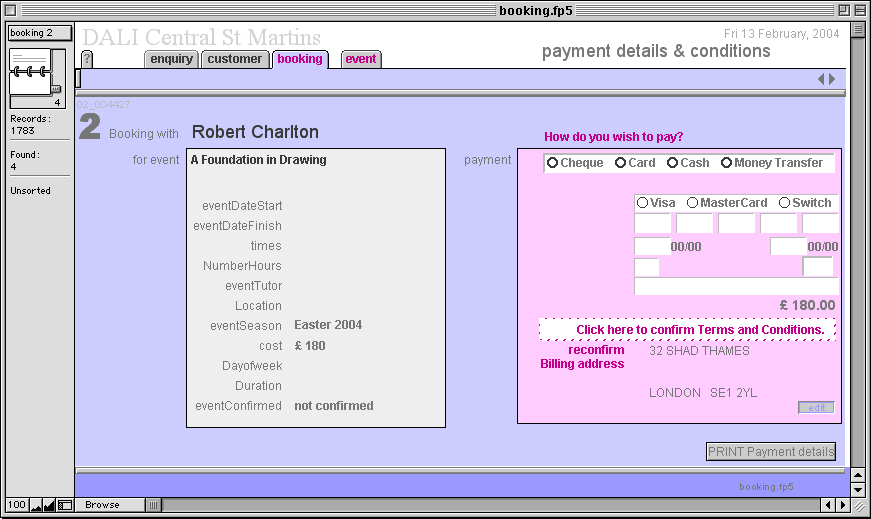Click the question mark help tab

[x=87, y=59]
